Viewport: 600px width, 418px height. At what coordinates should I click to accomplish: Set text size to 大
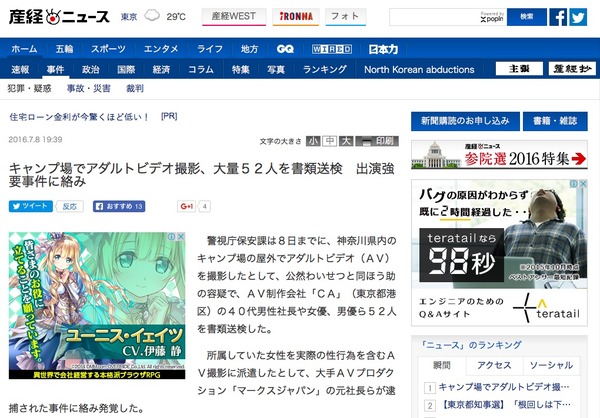coord(346,141)
